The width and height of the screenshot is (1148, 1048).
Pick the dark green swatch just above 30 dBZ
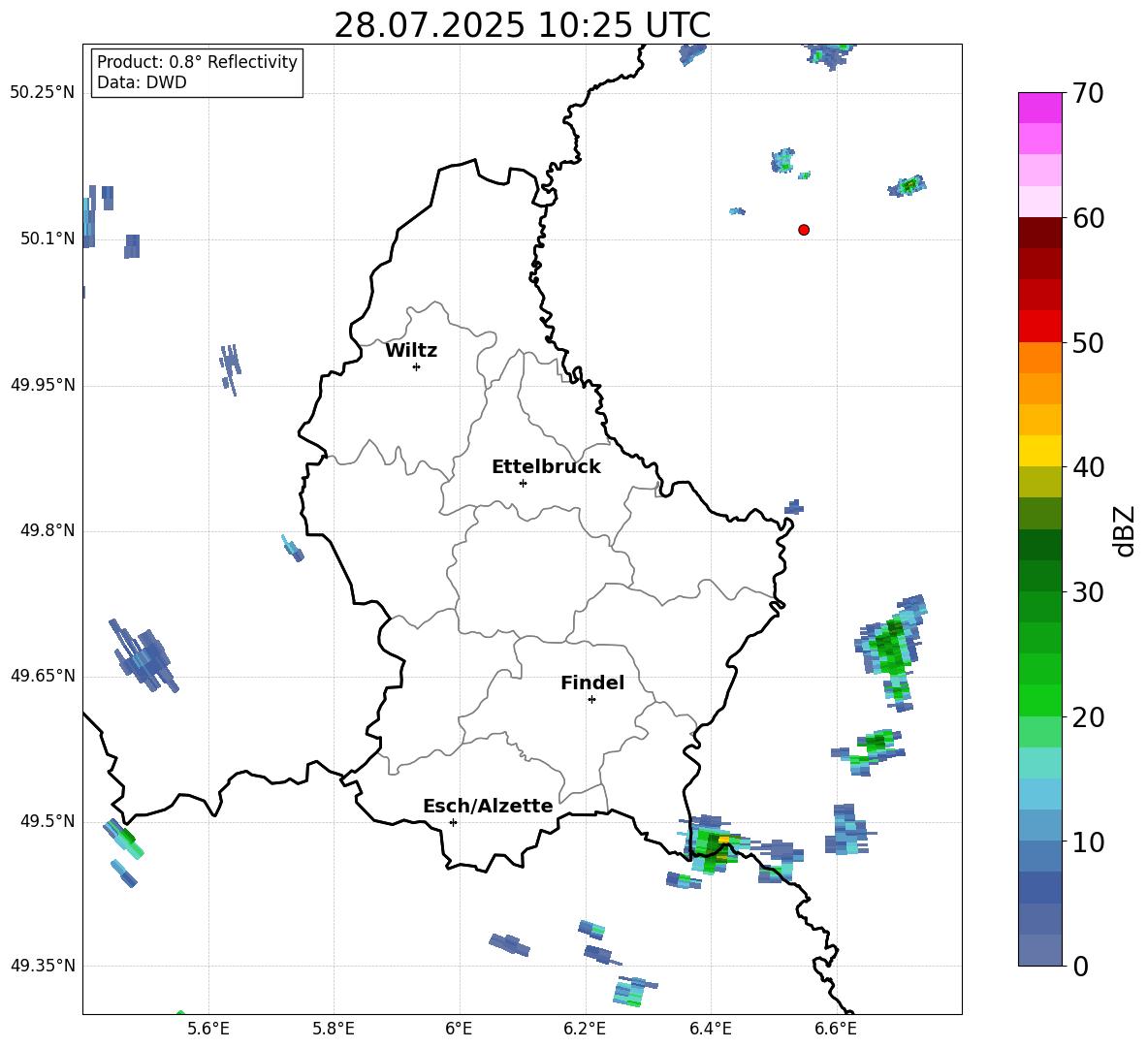tap(1040, 576)
